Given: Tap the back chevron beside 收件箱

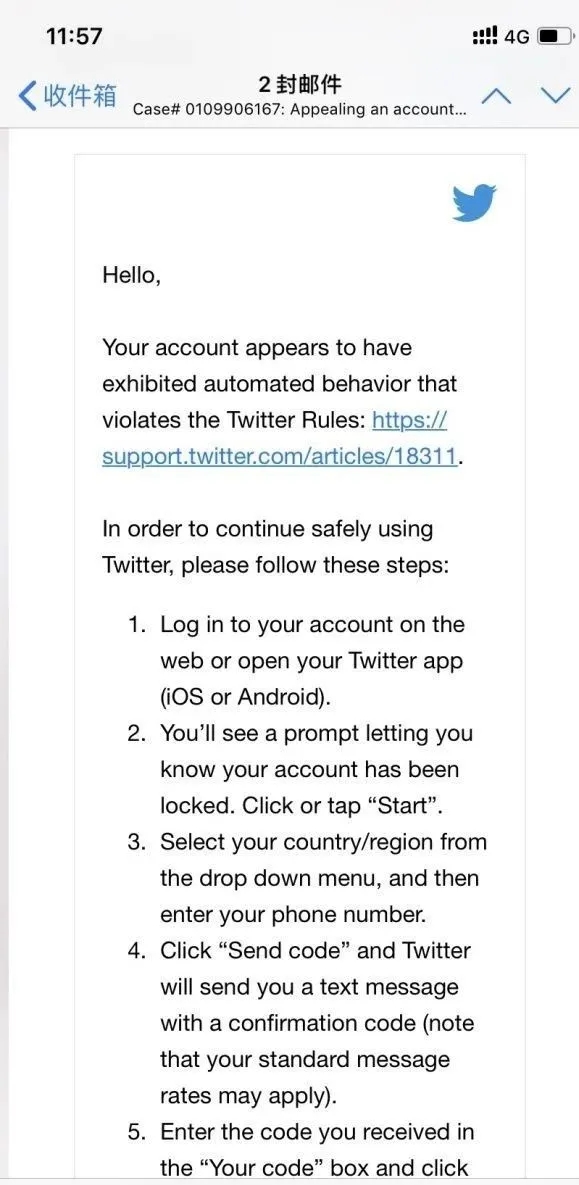Looking at the screenshot, I should tap(26, 96).
